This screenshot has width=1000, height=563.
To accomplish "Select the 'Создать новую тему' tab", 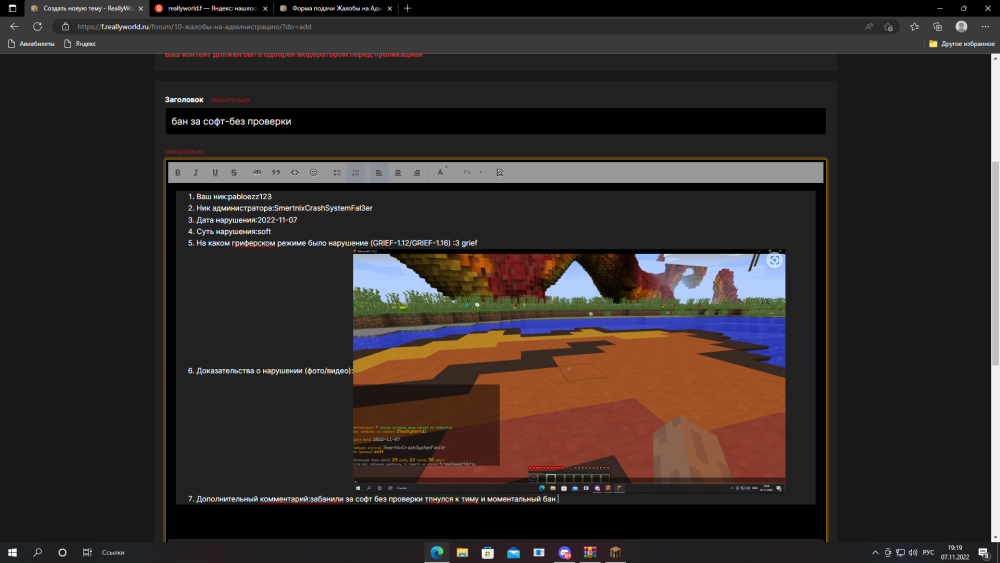I will (87, 8).
